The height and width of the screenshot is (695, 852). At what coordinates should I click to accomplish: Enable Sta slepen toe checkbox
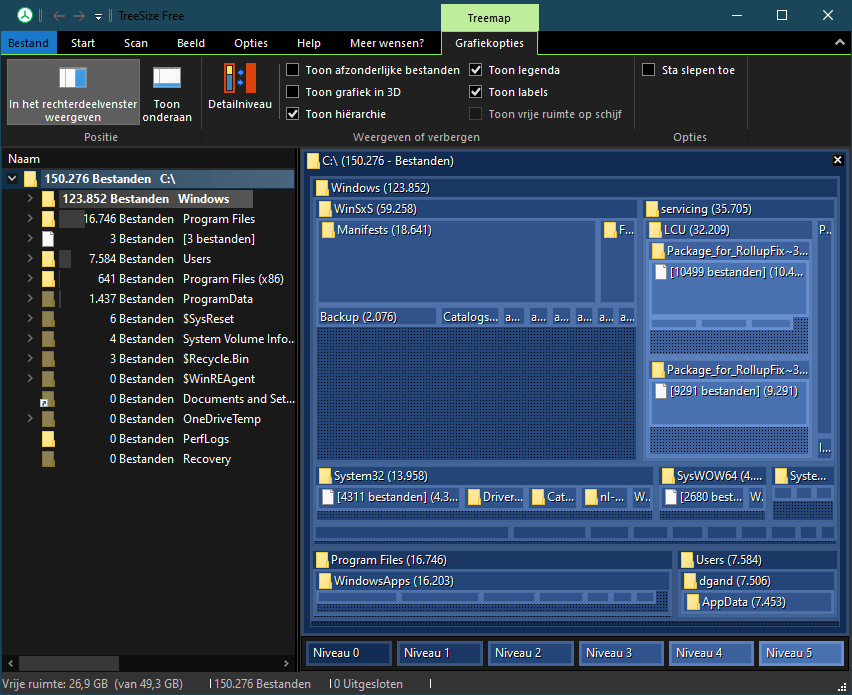point(648,70)
